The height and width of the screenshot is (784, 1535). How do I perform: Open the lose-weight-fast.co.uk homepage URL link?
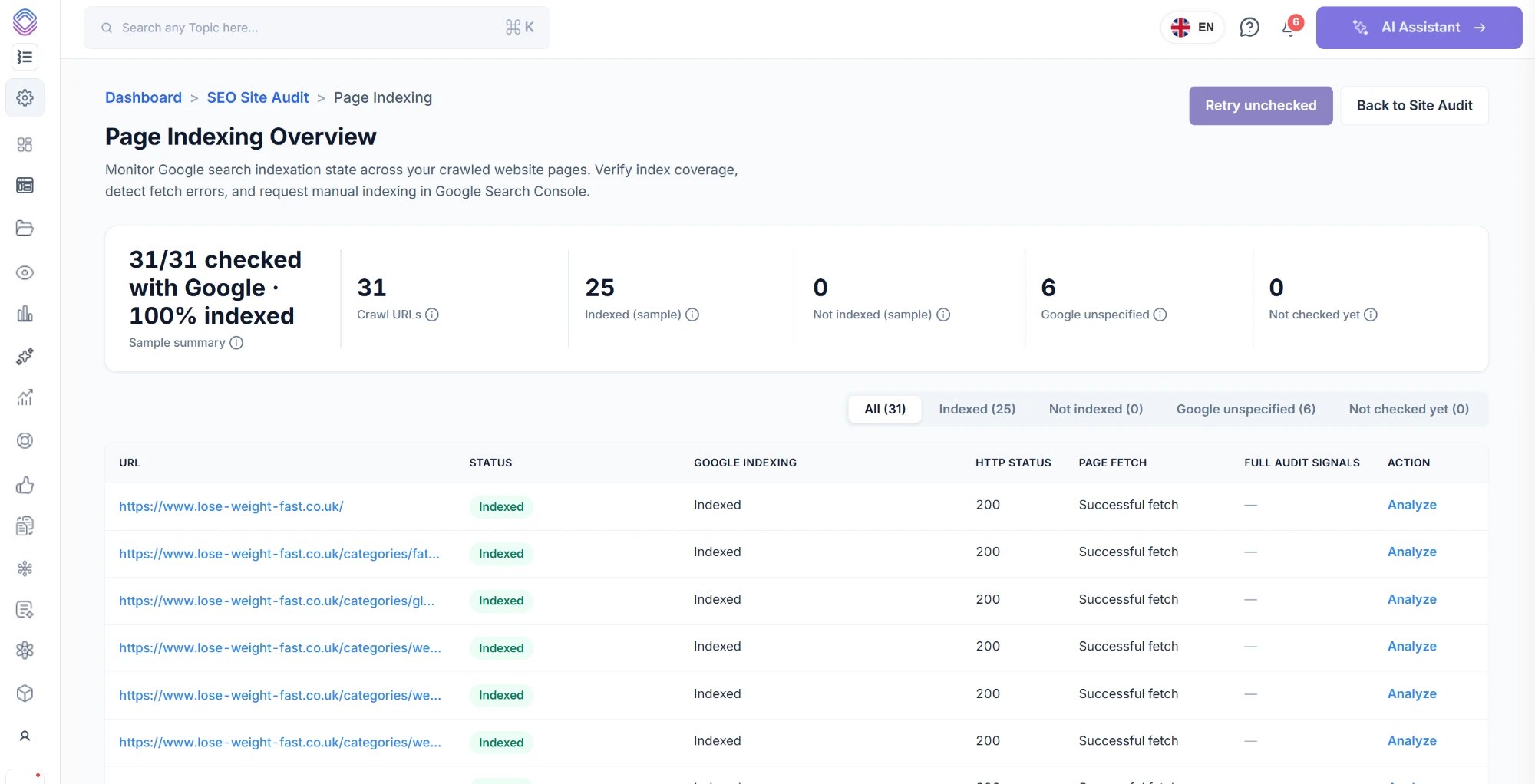[x=231, y=506]
